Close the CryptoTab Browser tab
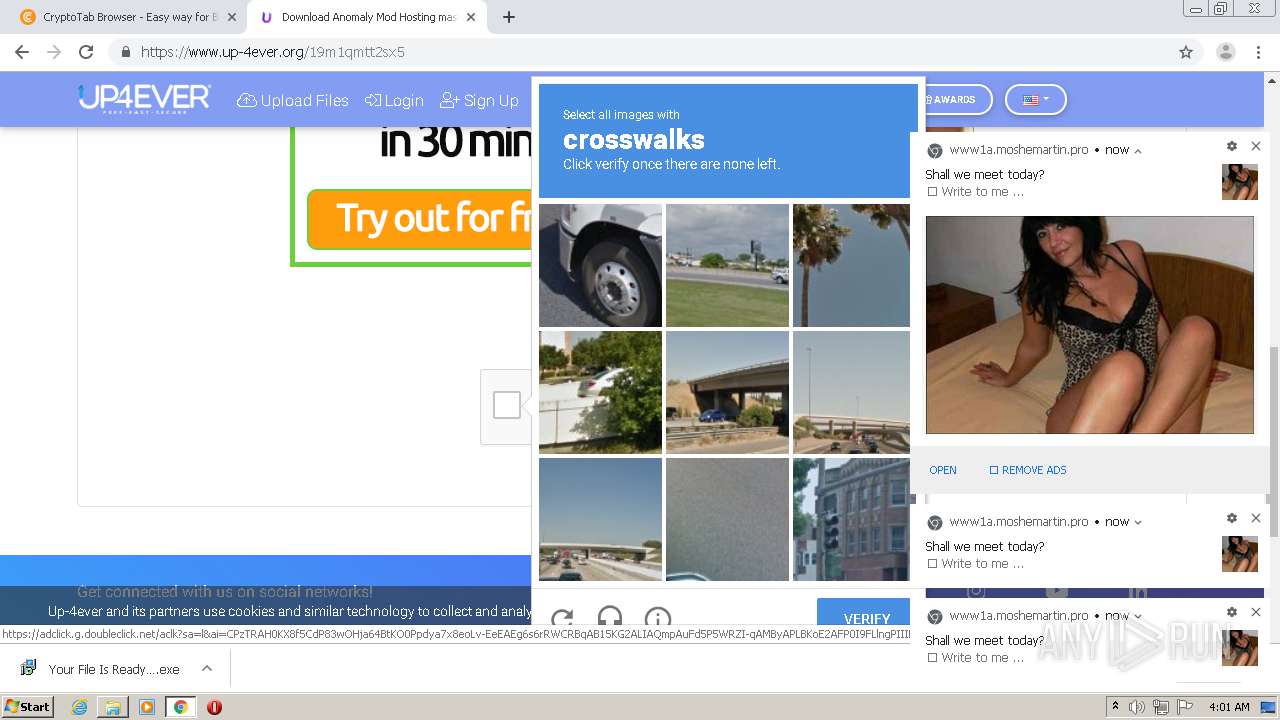Screen dimensions: 1280x720 231,17
